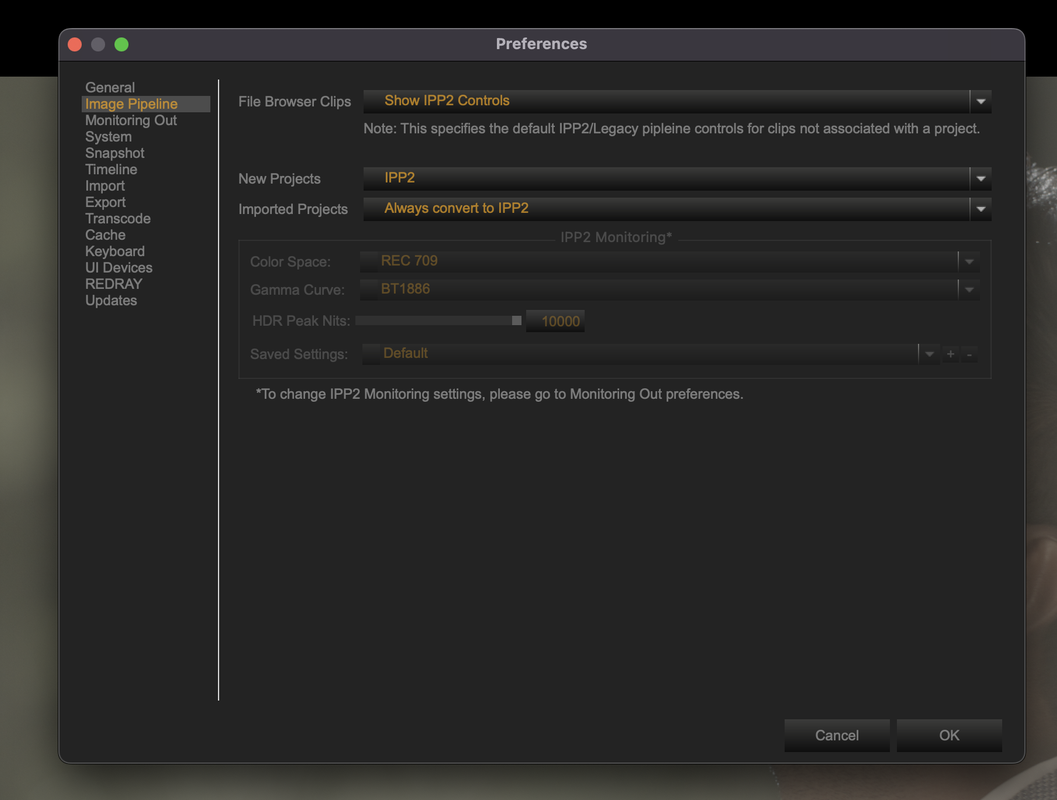Select Export in the preferences list

pyautogui.click(x=105, y=202)
